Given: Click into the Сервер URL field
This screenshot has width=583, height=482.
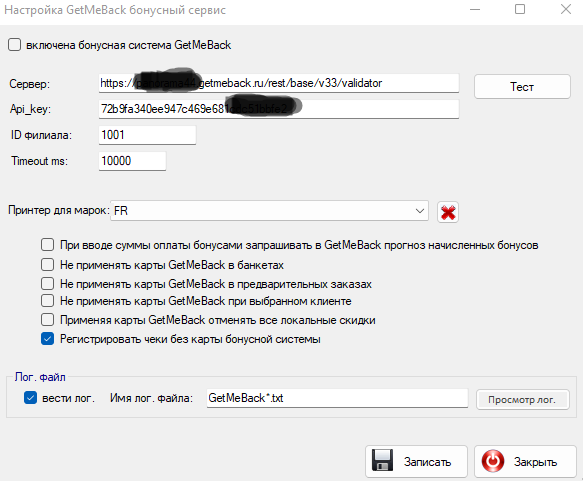Looking at the screenshot, I should 279,83.
